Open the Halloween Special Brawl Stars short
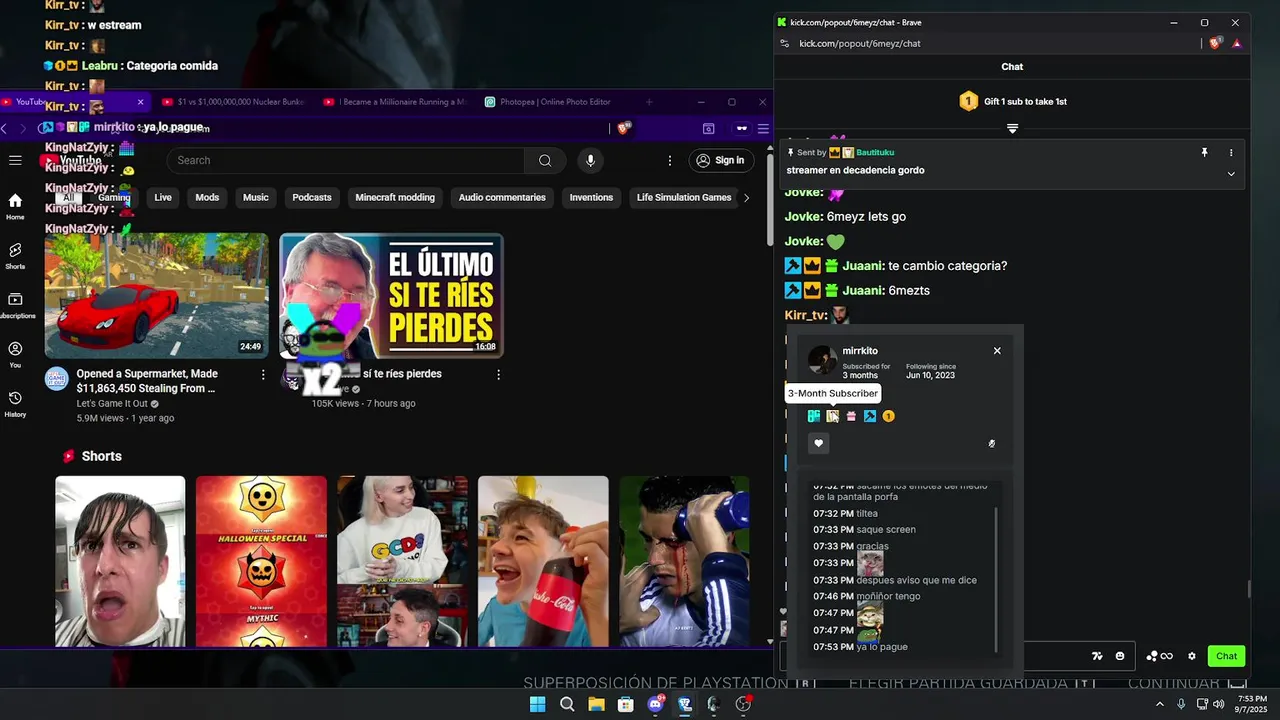This screenshot has height=720, width=1280. (261, 561)
